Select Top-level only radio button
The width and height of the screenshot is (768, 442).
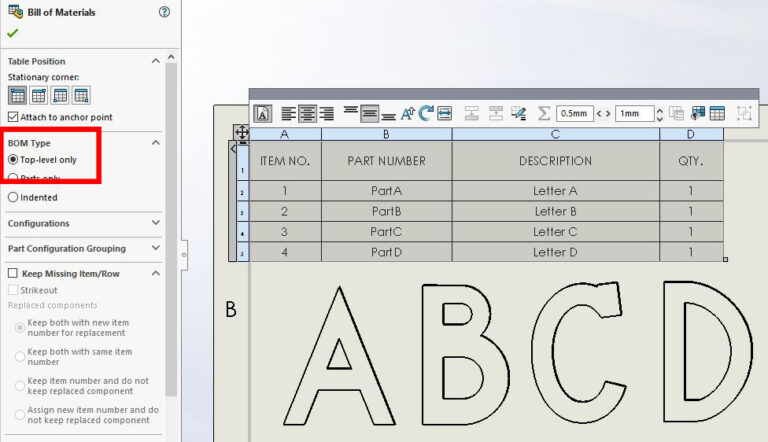pyautogui.click(x=13, y=160)
